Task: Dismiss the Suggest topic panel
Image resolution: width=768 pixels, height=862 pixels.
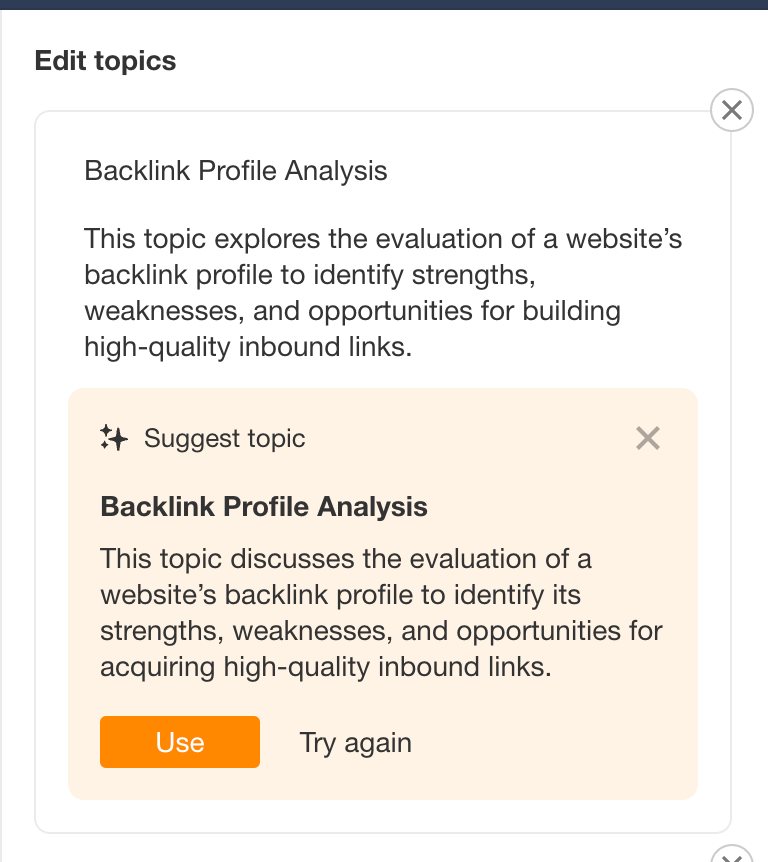Action: (x=648, y=438)
